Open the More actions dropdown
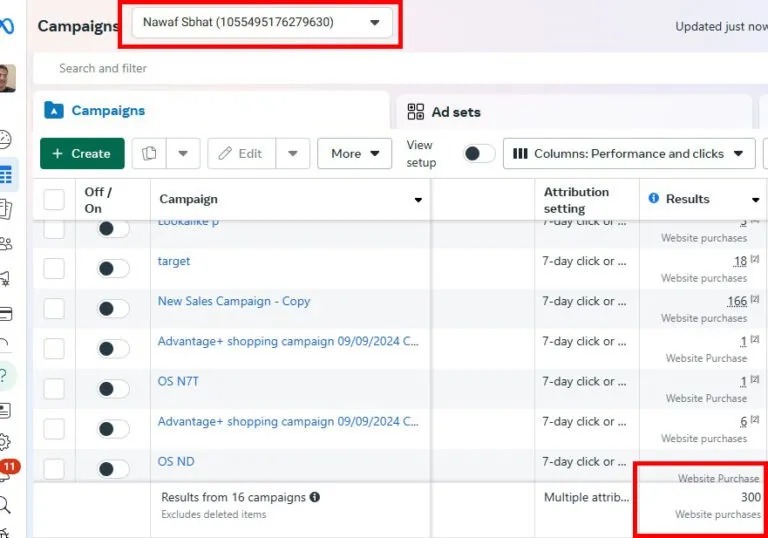Viewport: 768px width, 538px height. [x=354, y=153]
